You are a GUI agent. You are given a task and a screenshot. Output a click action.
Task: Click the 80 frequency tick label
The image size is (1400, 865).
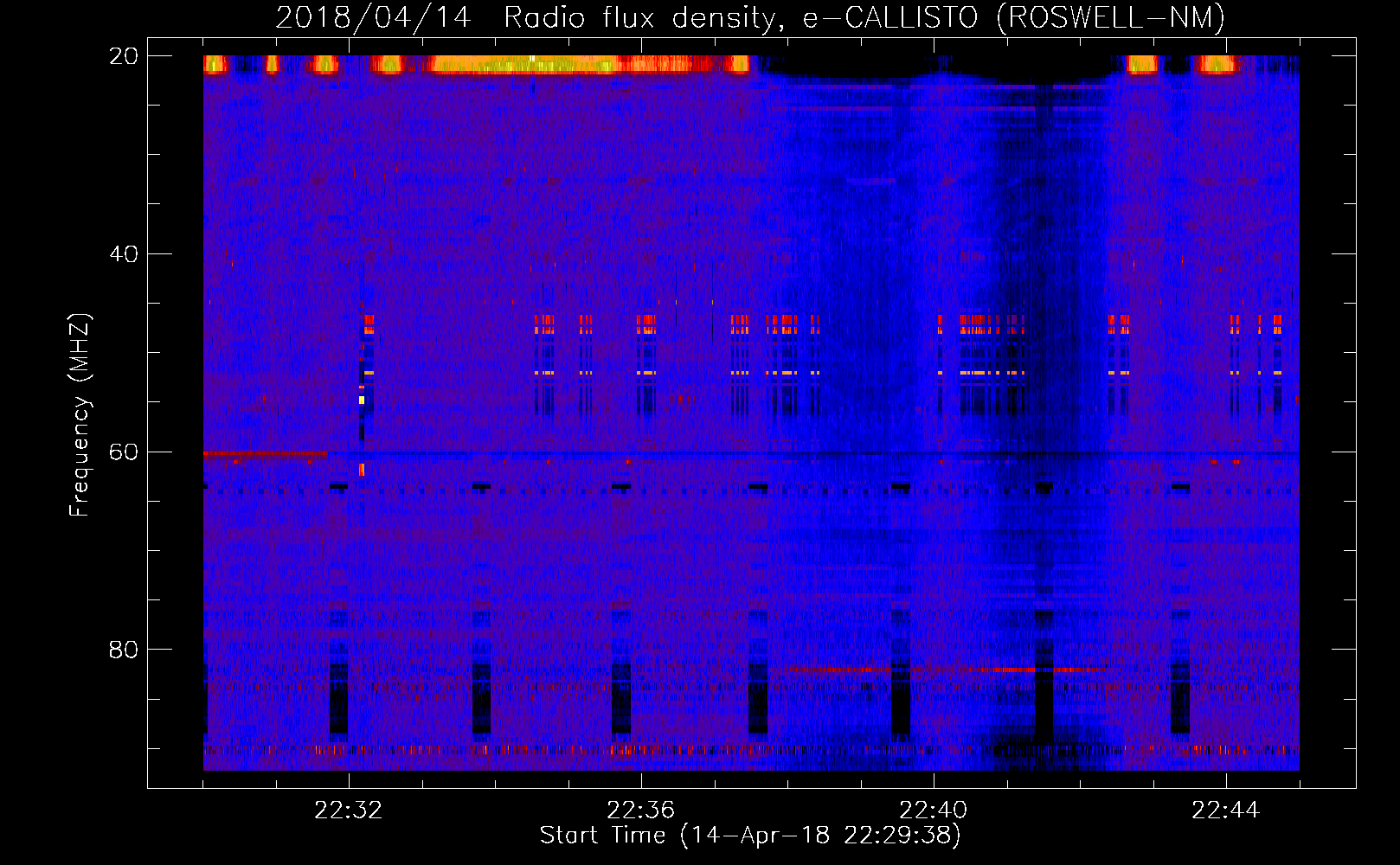[x=123, y=649]
